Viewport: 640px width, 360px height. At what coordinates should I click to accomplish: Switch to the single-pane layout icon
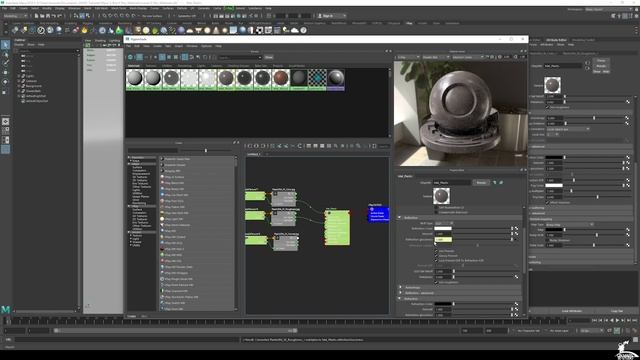5,121
